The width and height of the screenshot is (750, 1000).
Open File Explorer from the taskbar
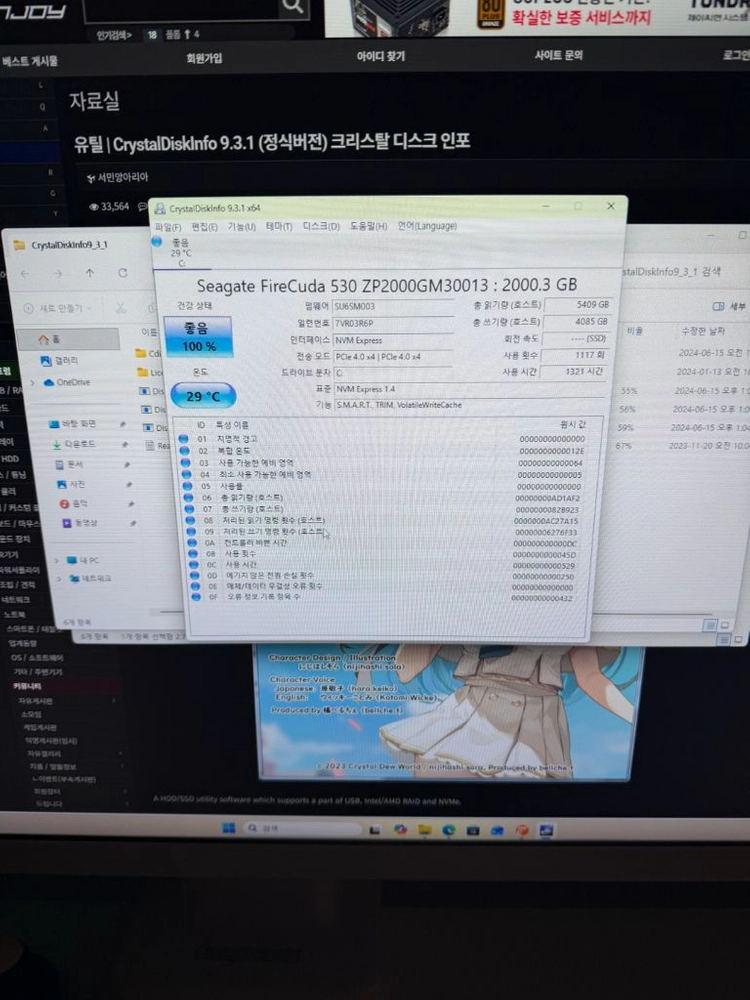coord(424,830)
